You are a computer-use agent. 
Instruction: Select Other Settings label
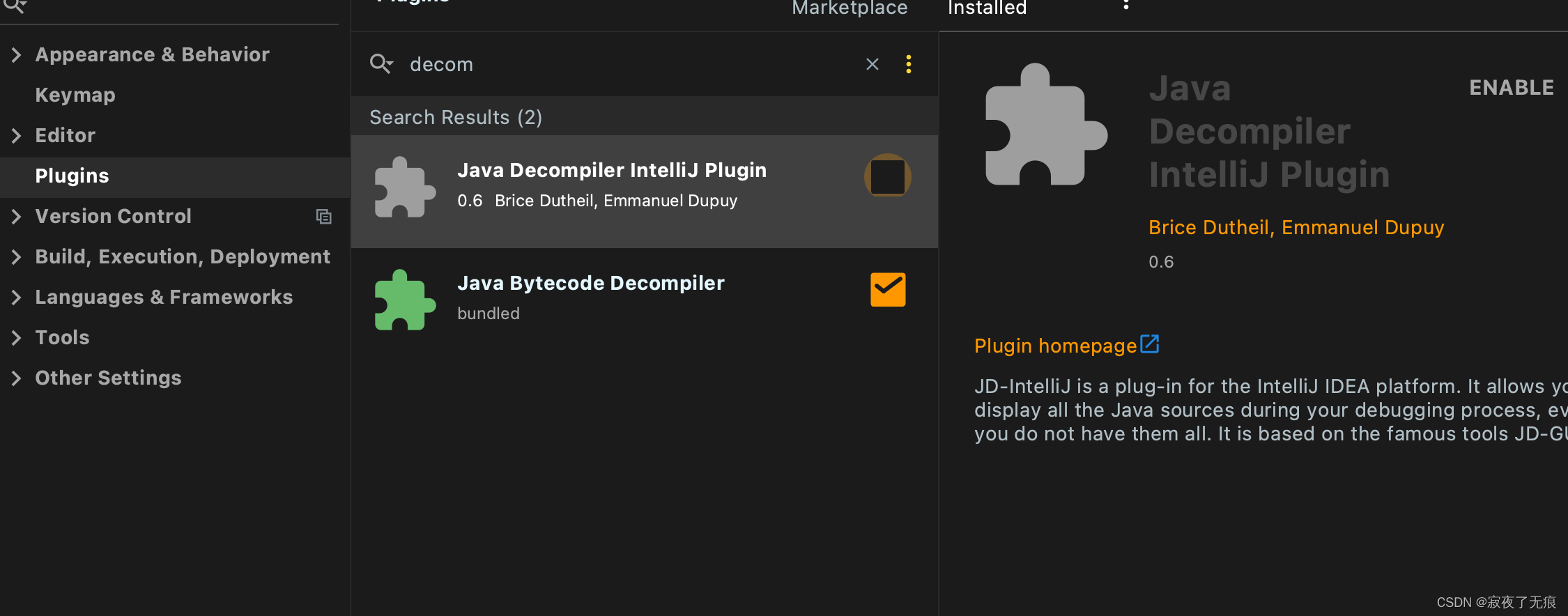click(x=108, y=378)
